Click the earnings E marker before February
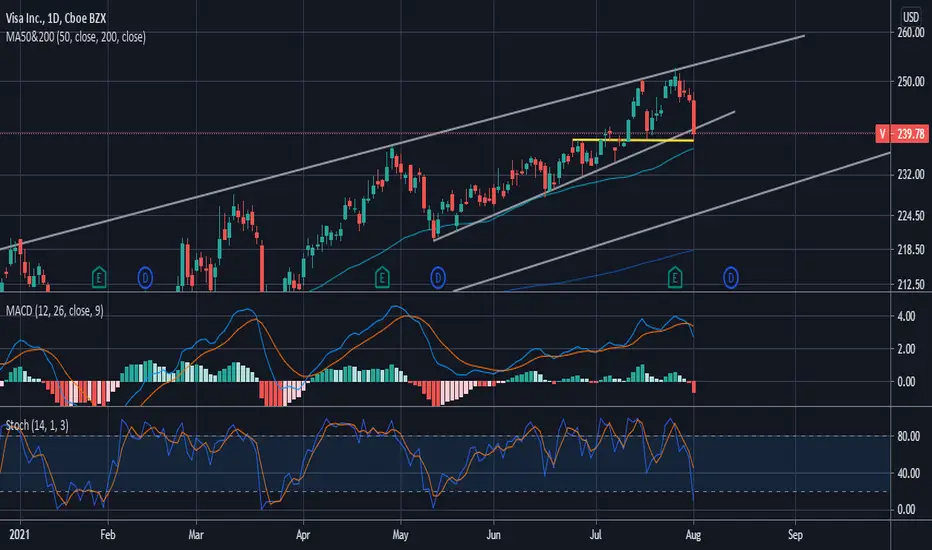Viewport: 932px width, 550px height. point(99,278)
